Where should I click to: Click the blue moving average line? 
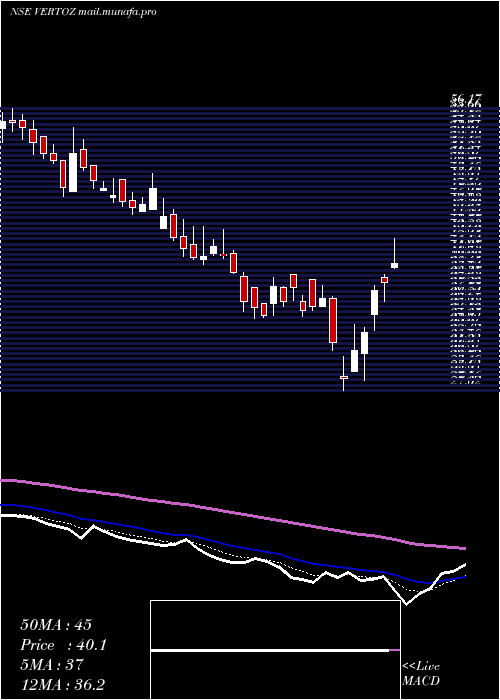[232, 546]
